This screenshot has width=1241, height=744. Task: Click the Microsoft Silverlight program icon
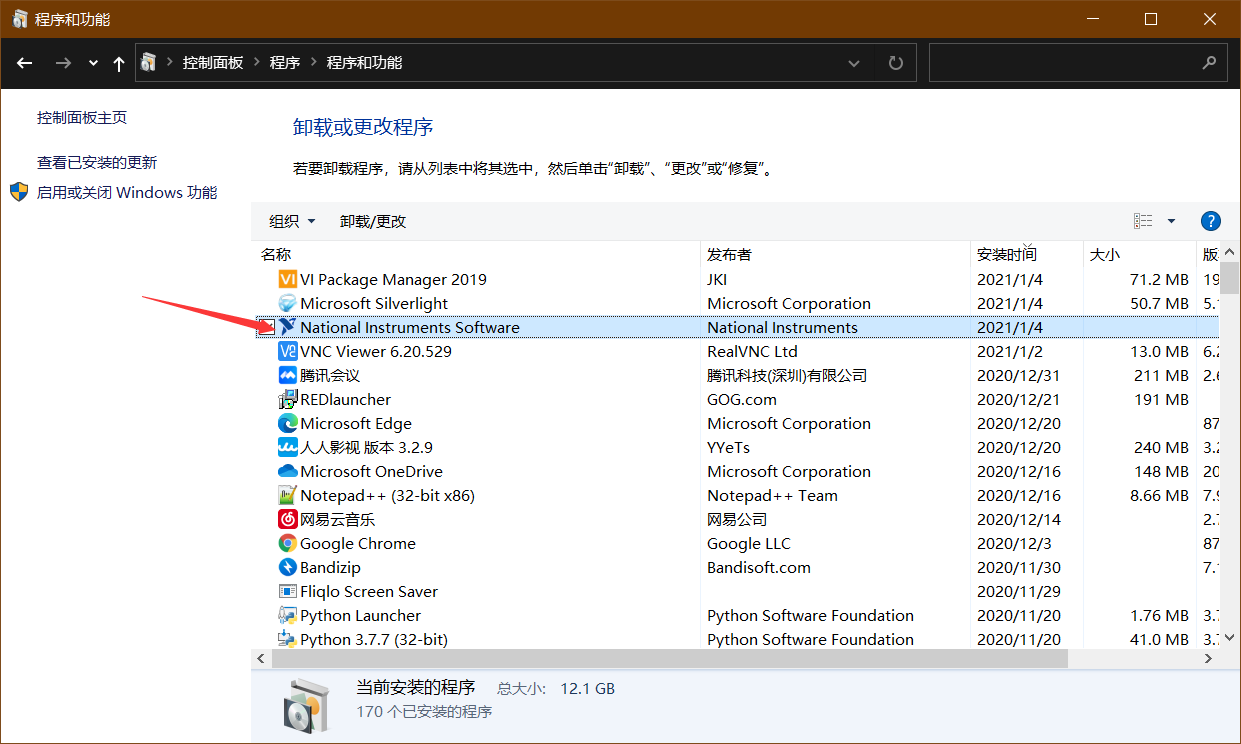(x=287, y=303)
